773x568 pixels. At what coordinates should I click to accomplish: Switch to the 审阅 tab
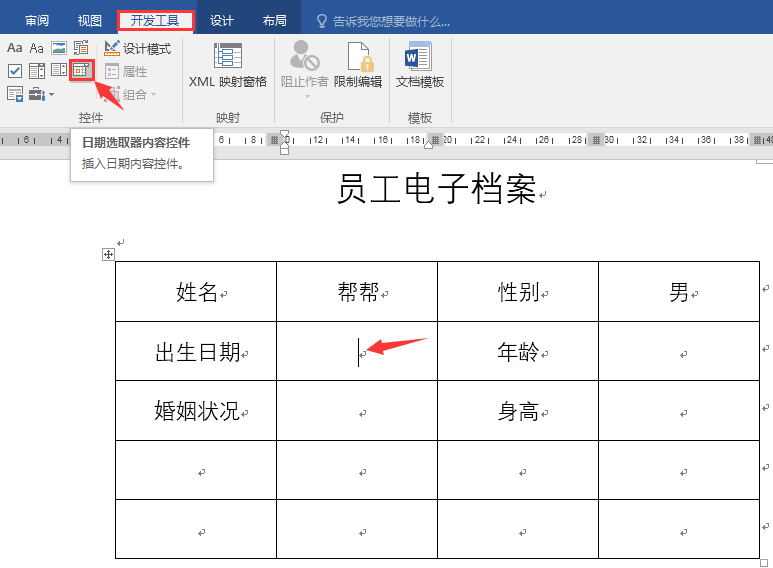click(37, 21)
